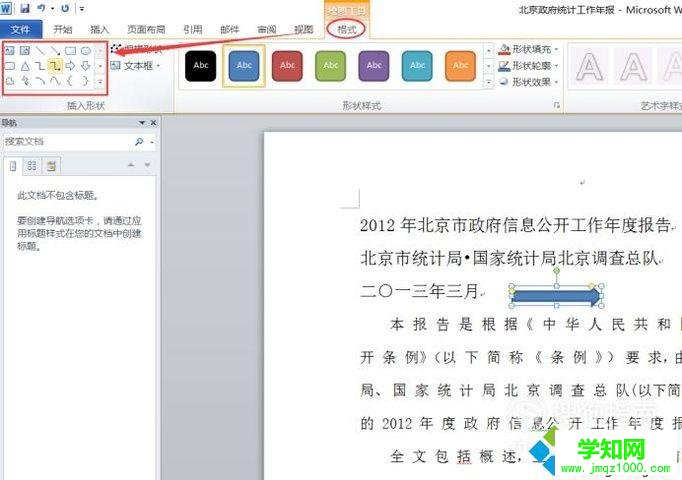Switch to the 开始 Home tab
The width and height of the screenshot is (682, 480).
63,30
